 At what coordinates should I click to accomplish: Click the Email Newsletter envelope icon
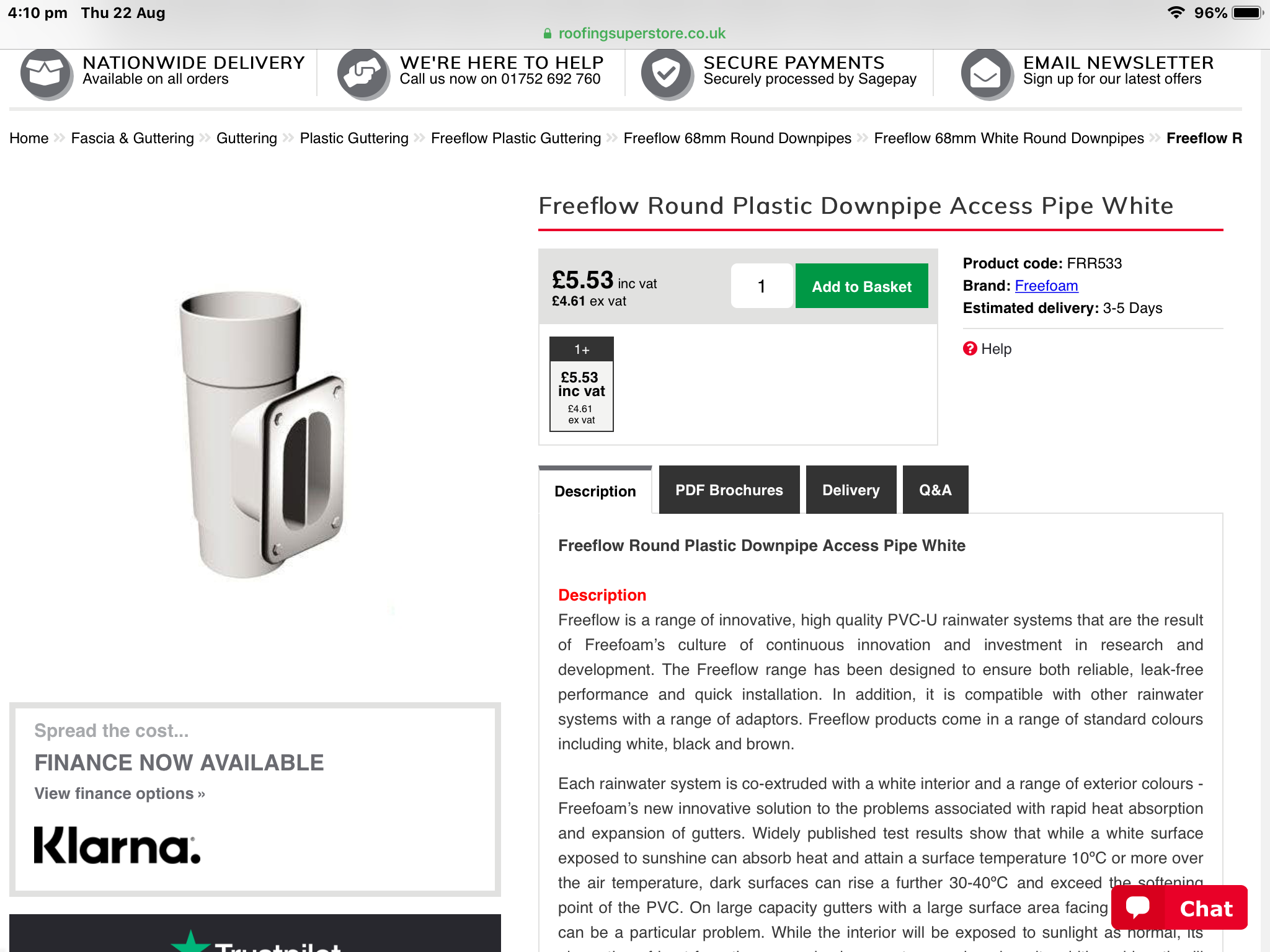click(x=987, y=74)
